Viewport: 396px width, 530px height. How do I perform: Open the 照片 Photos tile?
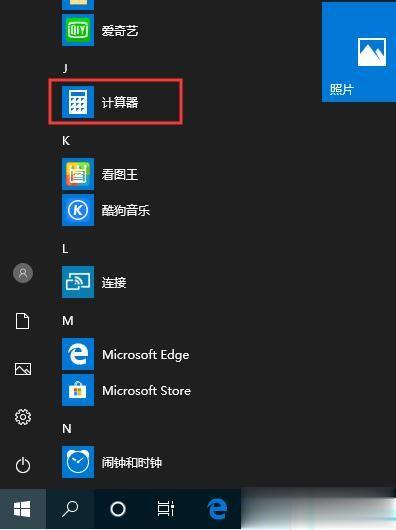tap(359, 51)
